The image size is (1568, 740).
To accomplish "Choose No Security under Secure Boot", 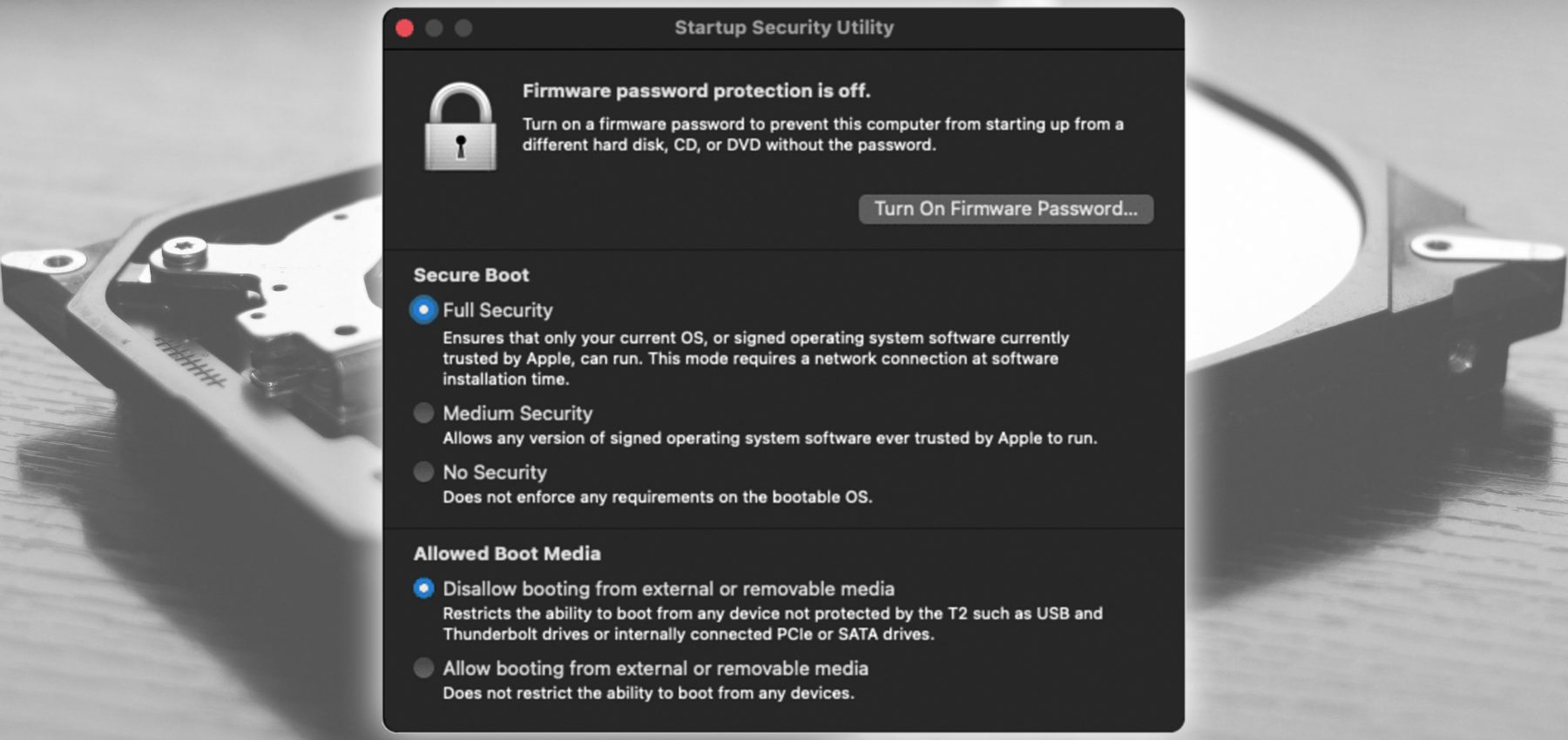I will tap(422, 472).
